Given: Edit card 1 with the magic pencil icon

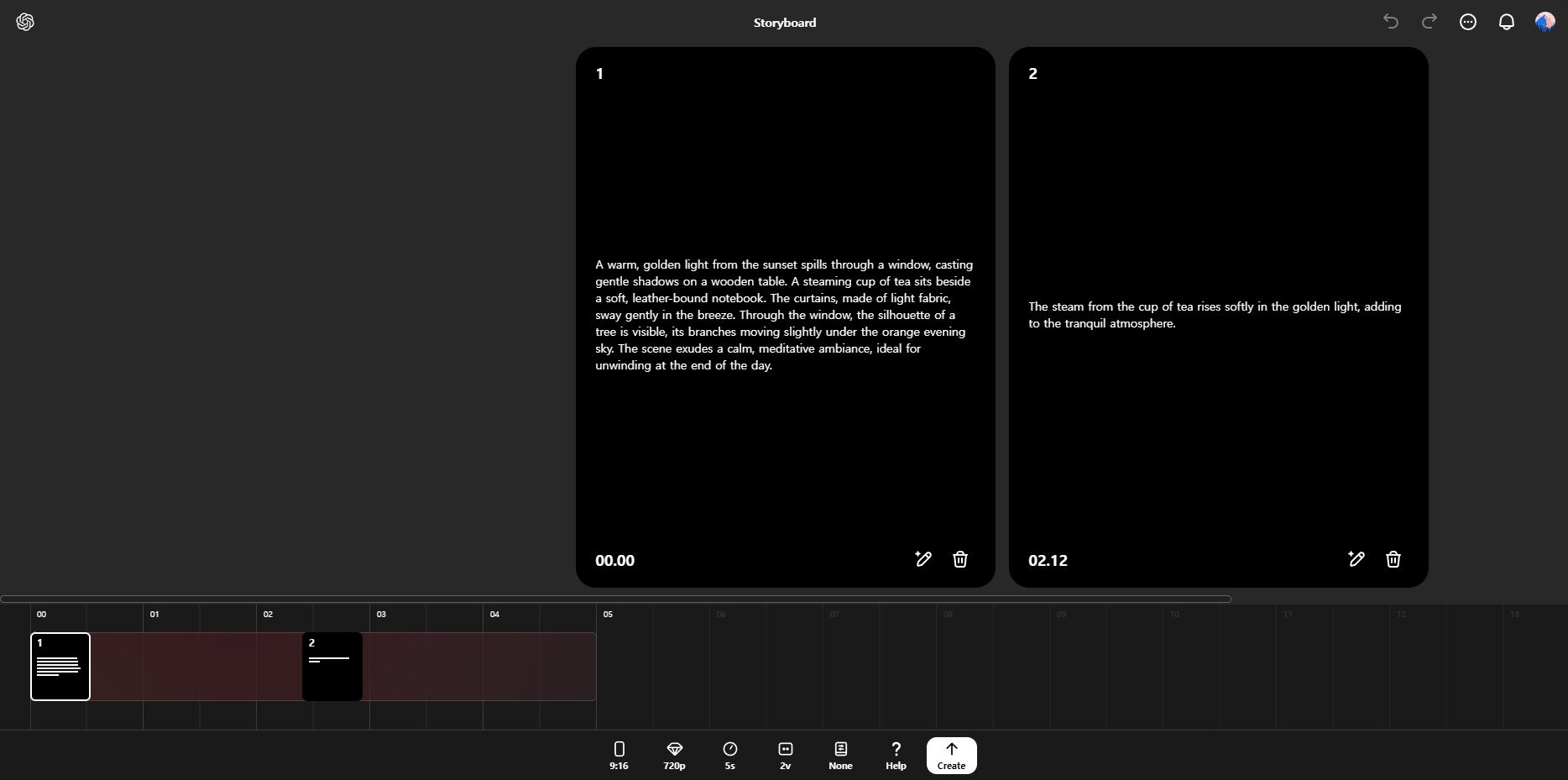Looking at the screenshot, I should point(923,559).
